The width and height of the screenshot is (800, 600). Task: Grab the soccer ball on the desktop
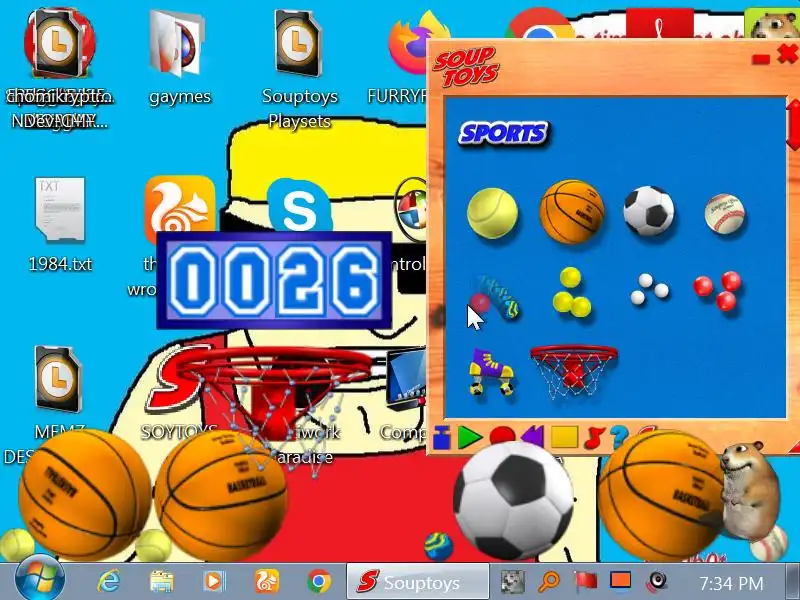513,502
